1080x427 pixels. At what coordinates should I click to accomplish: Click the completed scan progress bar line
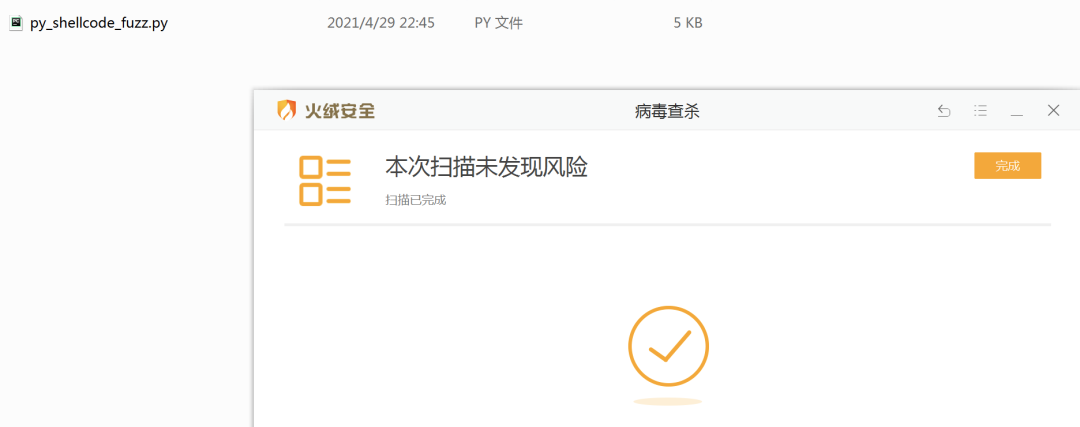coord(667,225)
